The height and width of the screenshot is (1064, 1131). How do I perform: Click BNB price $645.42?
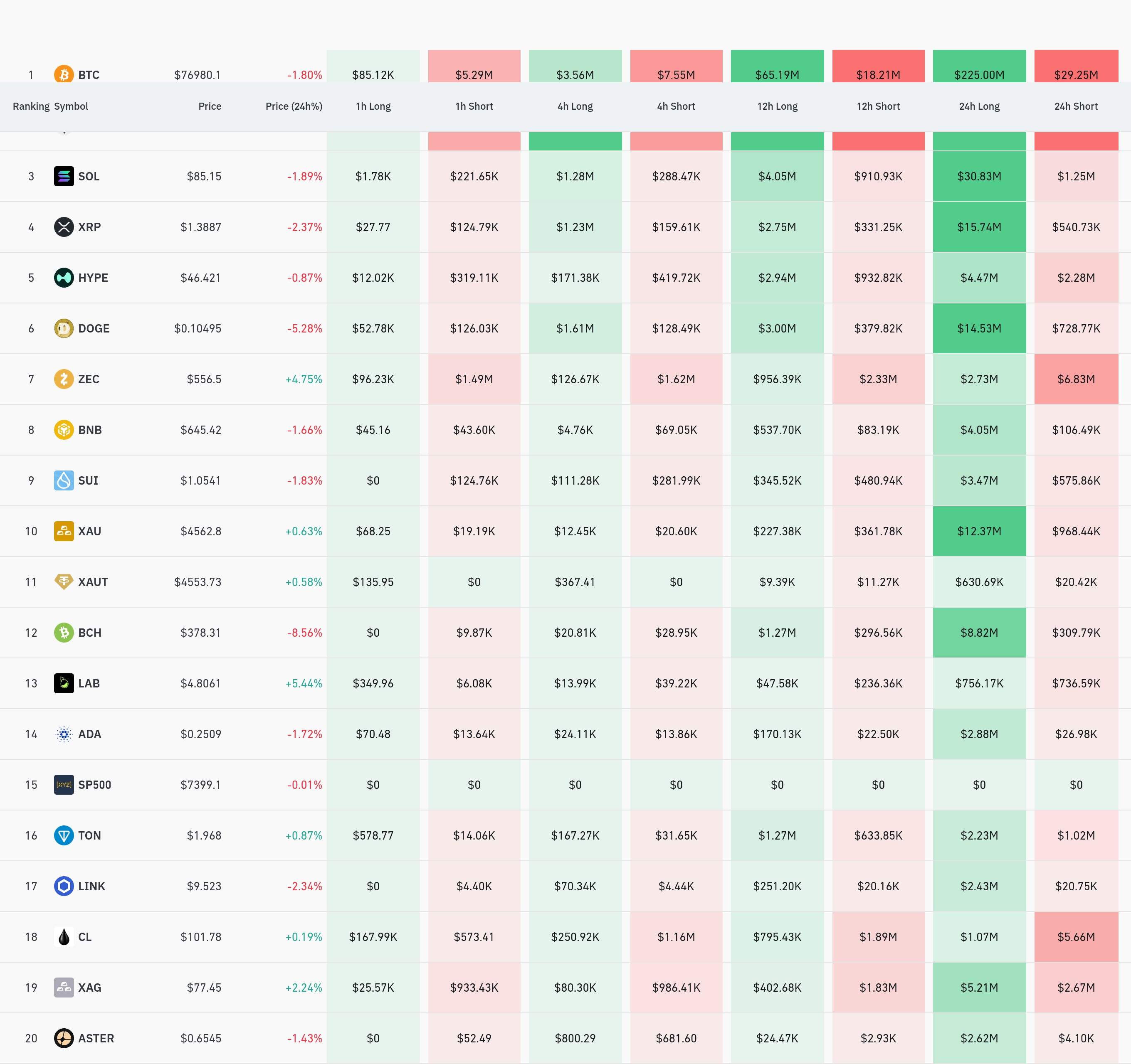click(201, 430)
